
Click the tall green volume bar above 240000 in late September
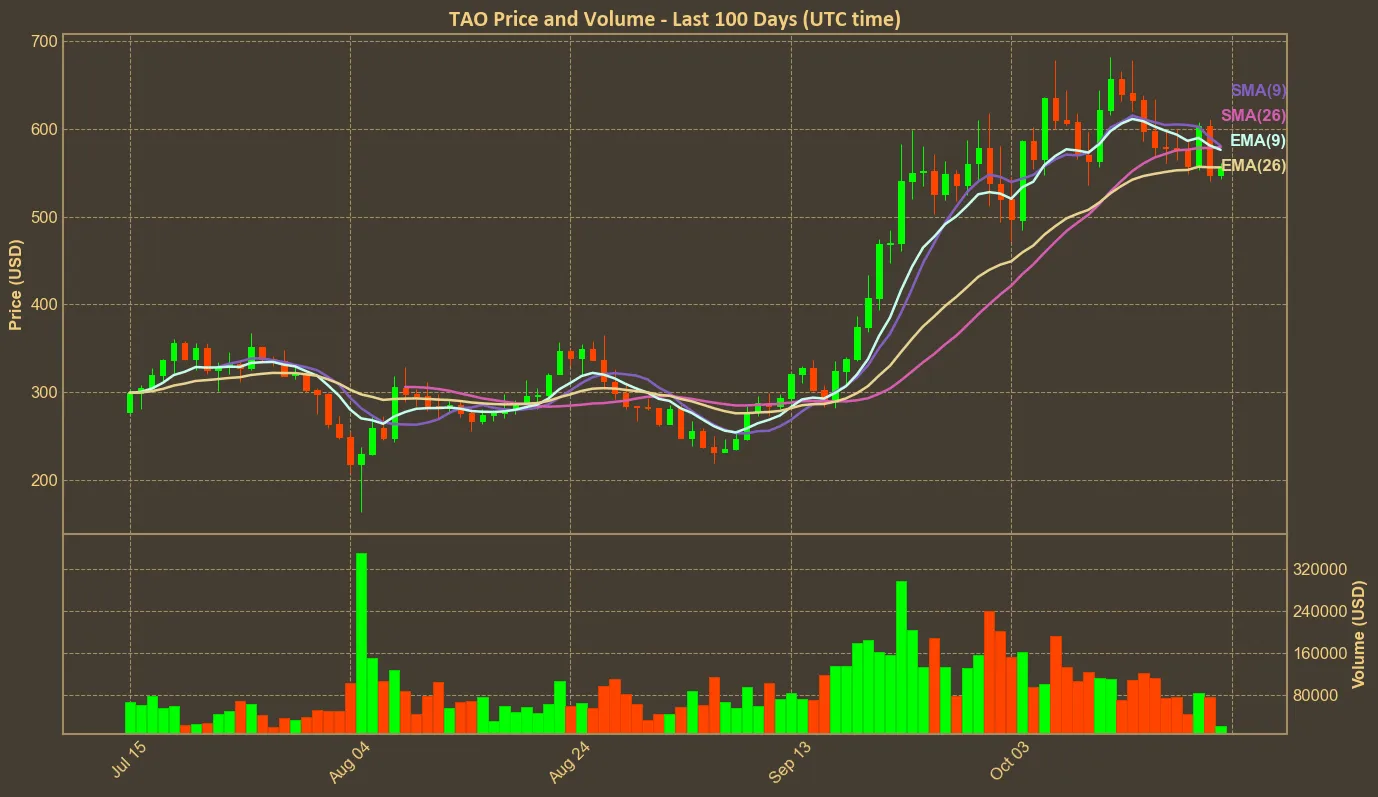click(x=901, y=657)
